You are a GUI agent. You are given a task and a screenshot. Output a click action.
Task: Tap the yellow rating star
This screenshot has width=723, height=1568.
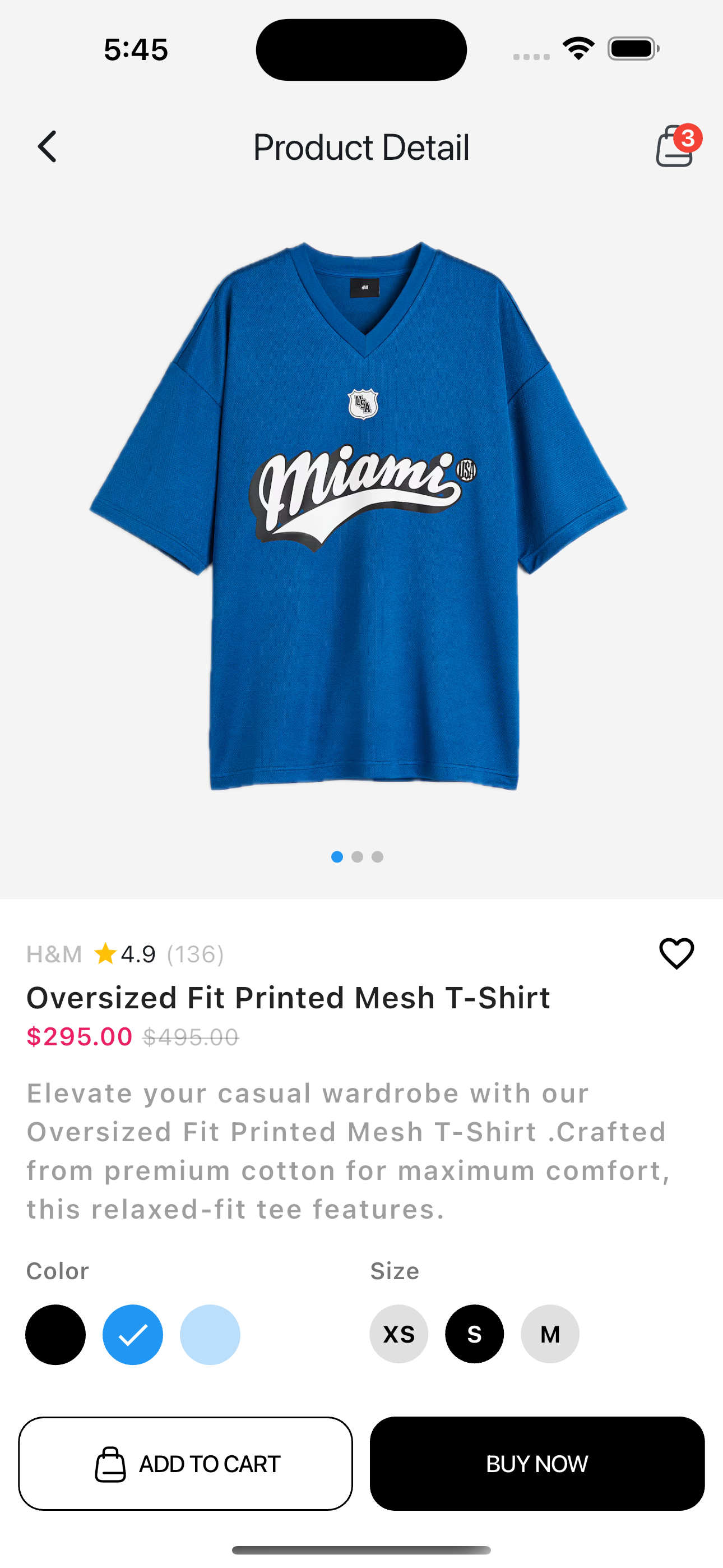105,954
